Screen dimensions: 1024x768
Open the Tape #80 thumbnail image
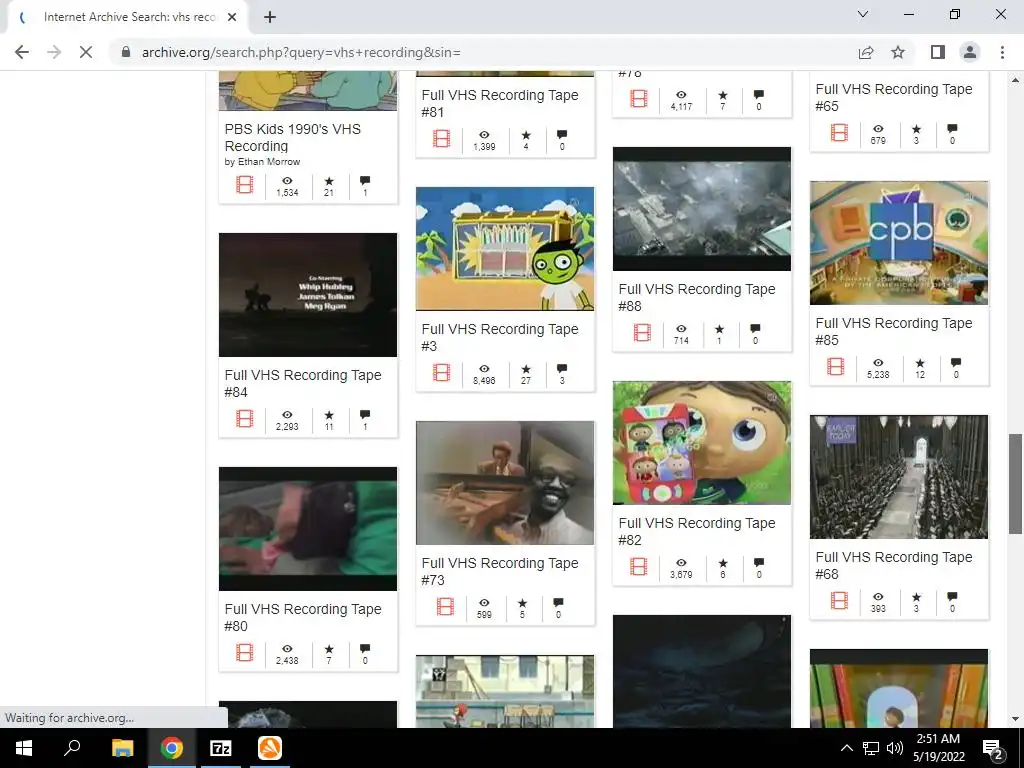point(308,528)
